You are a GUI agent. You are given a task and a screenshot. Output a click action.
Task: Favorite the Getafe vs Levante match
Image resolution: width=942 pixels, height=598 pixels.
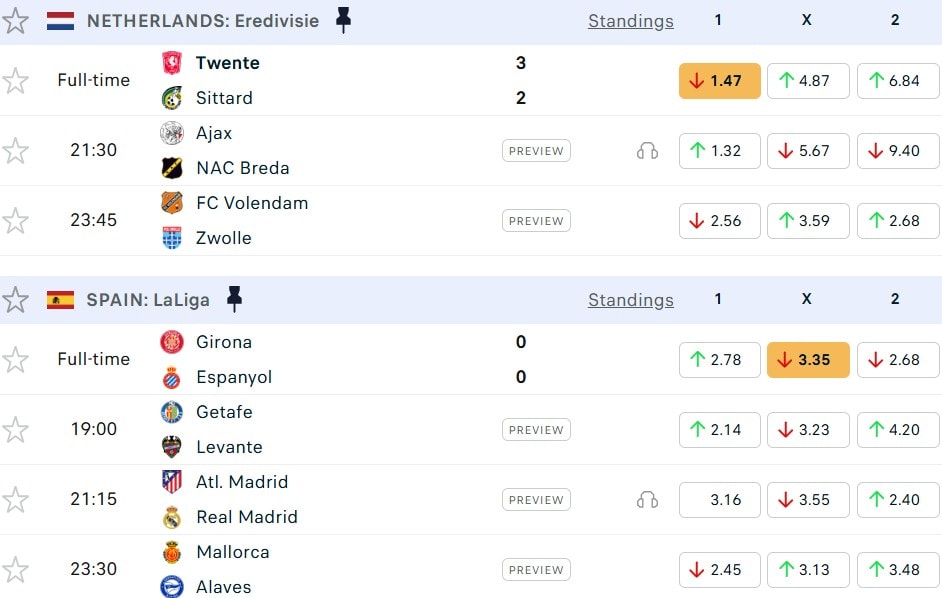(x=15, y=430)
